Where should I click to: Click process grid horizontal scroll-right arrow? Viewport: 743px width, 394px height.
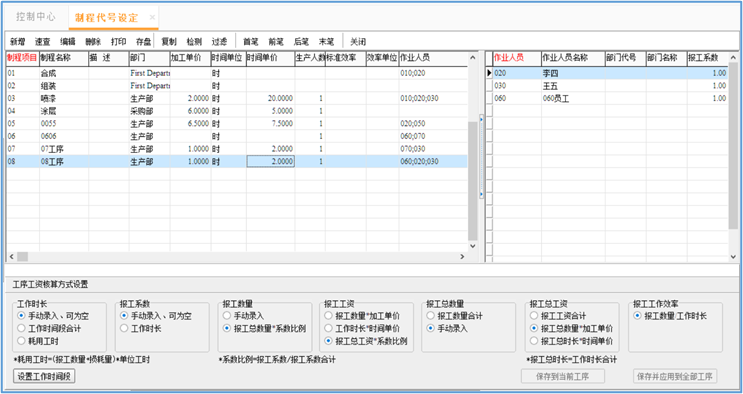[462, 257]
